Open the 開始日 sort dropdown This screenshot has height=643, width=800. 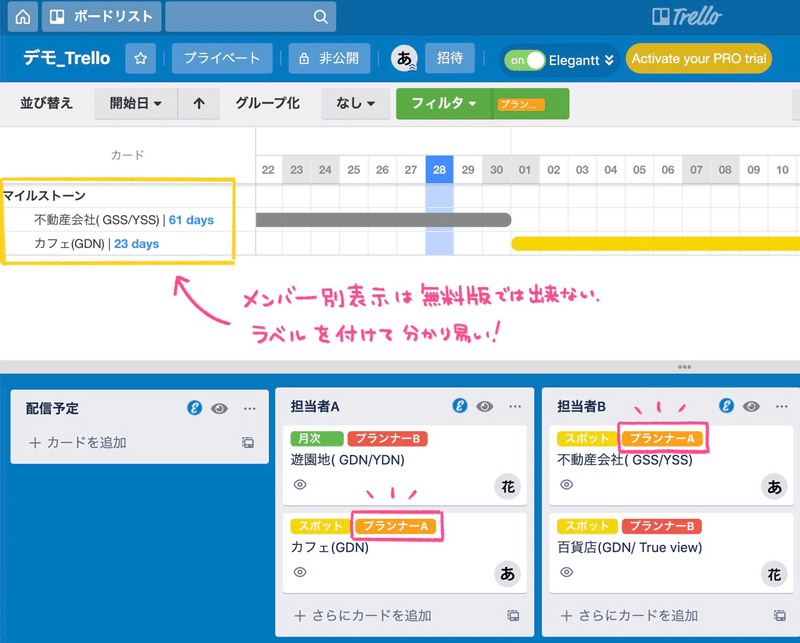click(136, 103)
